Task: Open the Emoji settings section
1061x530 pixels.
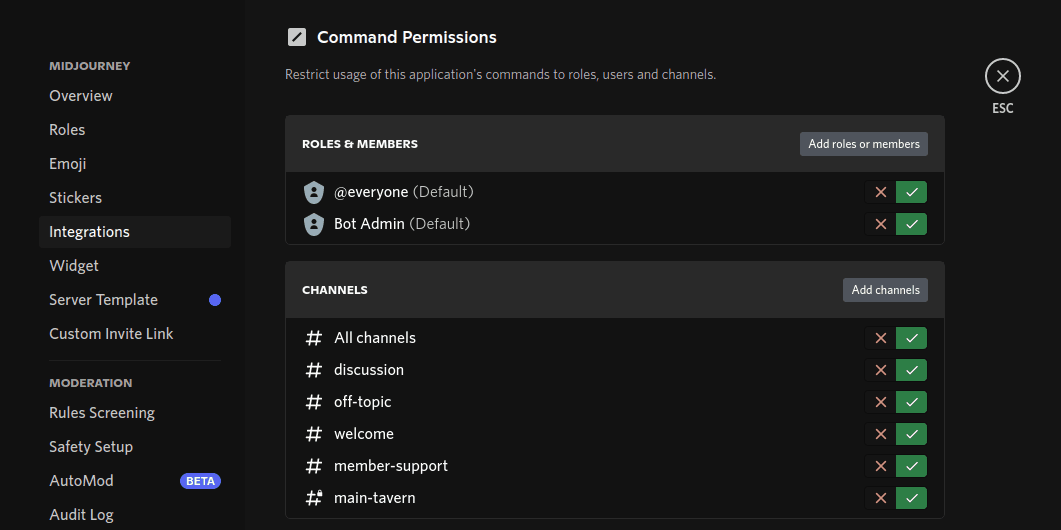Action: [x=68, y=164]
